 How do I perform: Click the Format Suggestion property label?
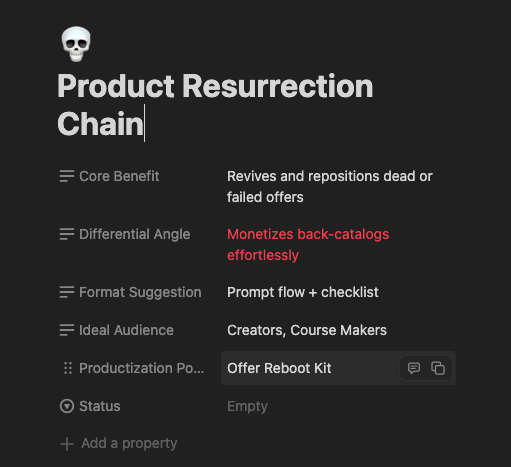tap(140, 292)
